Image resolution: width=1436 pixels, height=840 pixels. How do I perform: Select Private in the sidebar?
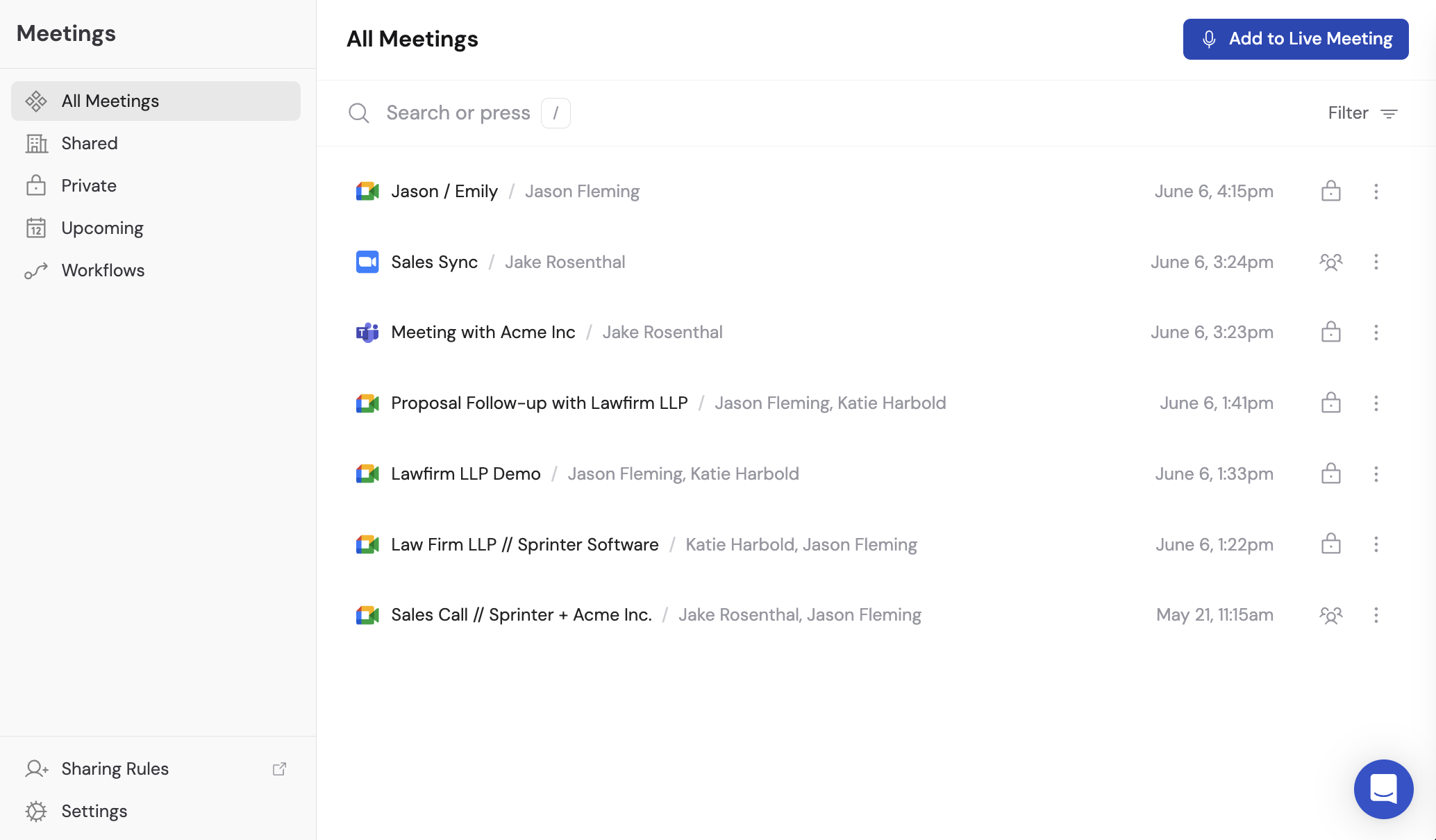pos(88,185)
